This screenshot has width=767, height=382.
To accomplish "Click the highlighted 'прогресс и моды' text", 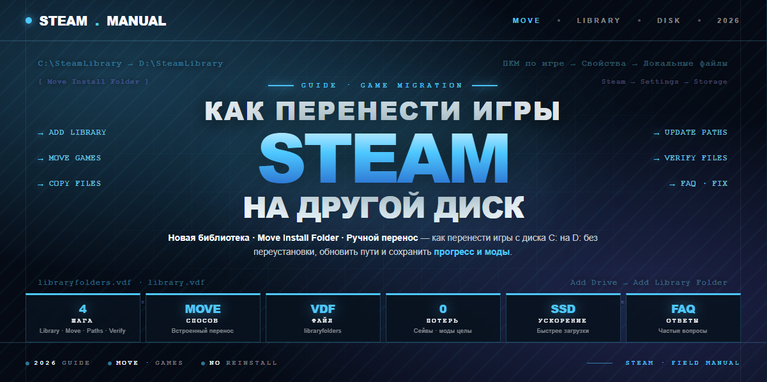I will pyautogui.click(x=472, y=252).
